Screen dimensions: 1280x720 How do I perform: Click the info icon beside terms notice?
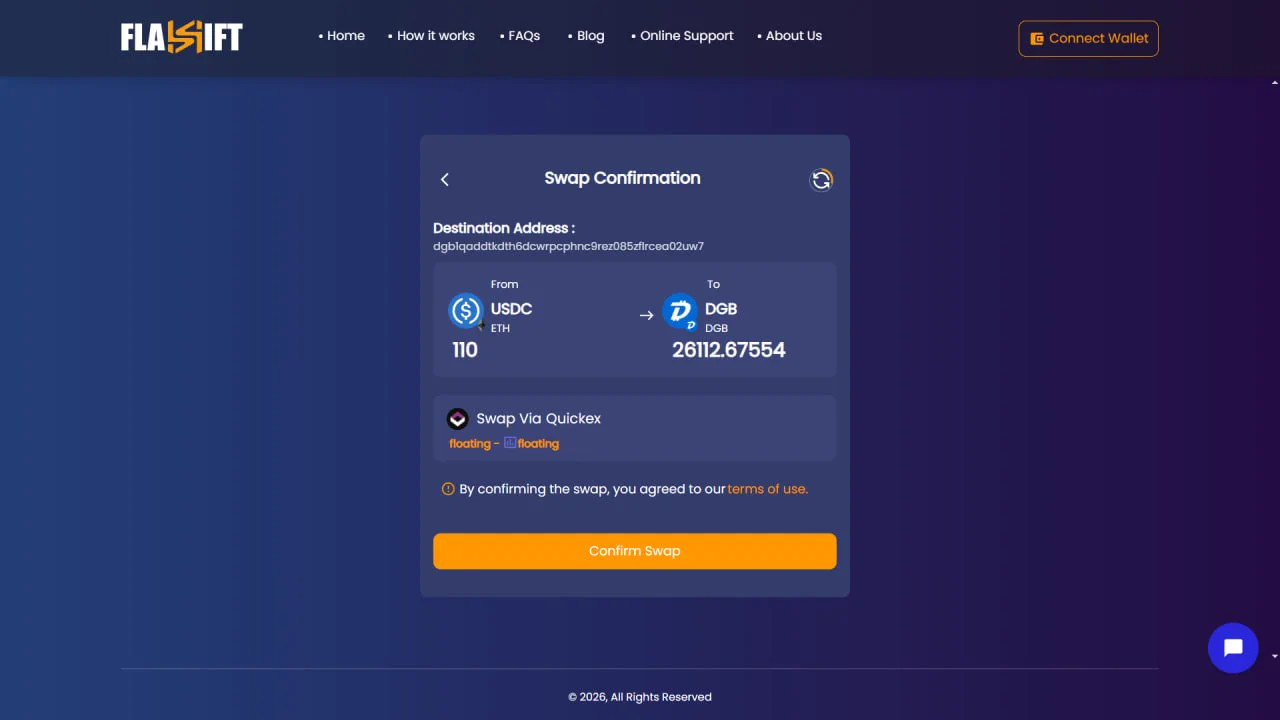(x=448, y=489)
